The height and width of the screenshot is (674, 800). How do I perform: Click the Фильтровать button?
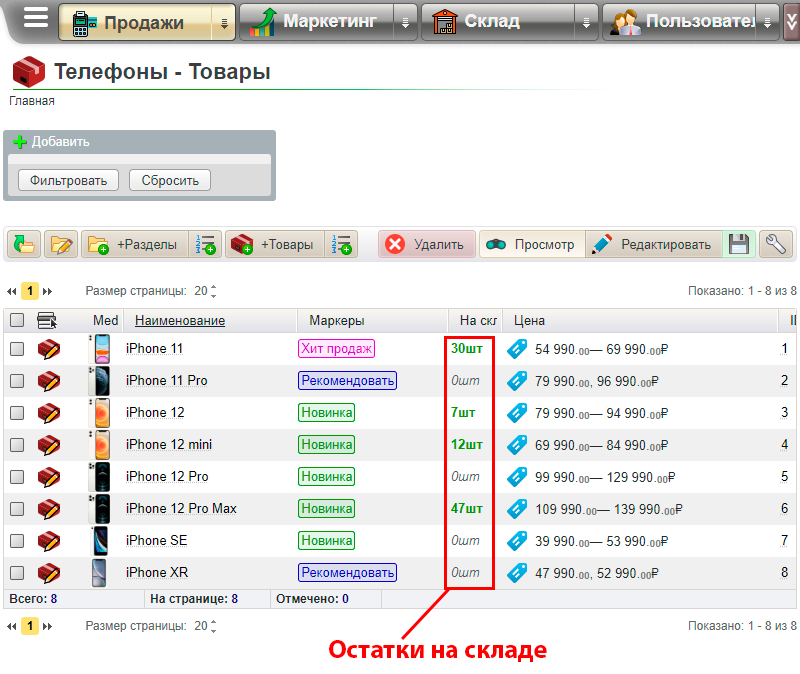[x=68, y=181]
